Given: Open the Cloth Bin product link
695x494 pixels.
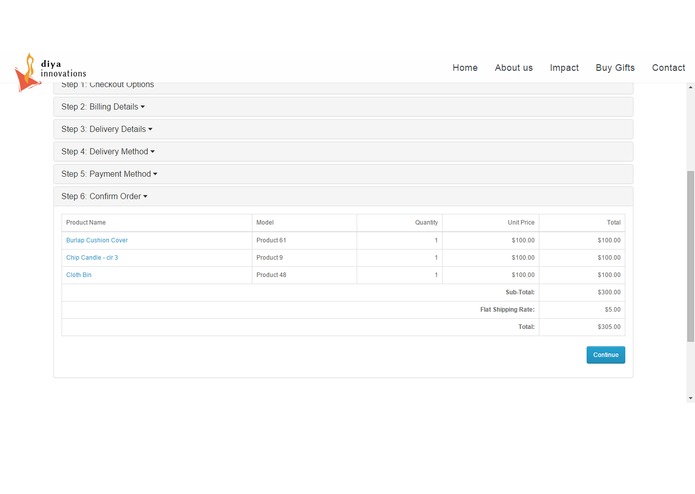Looking at the screenshot, I should click(78, 275).
